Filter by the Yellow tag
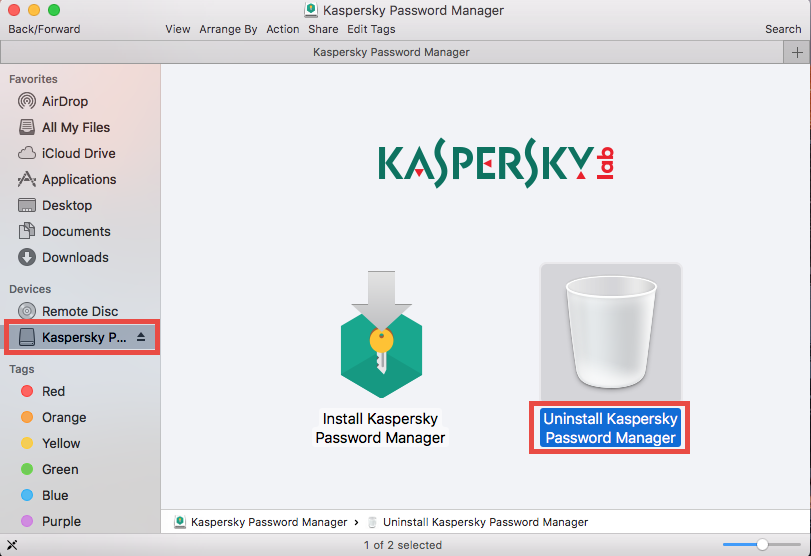 point(61,443)
